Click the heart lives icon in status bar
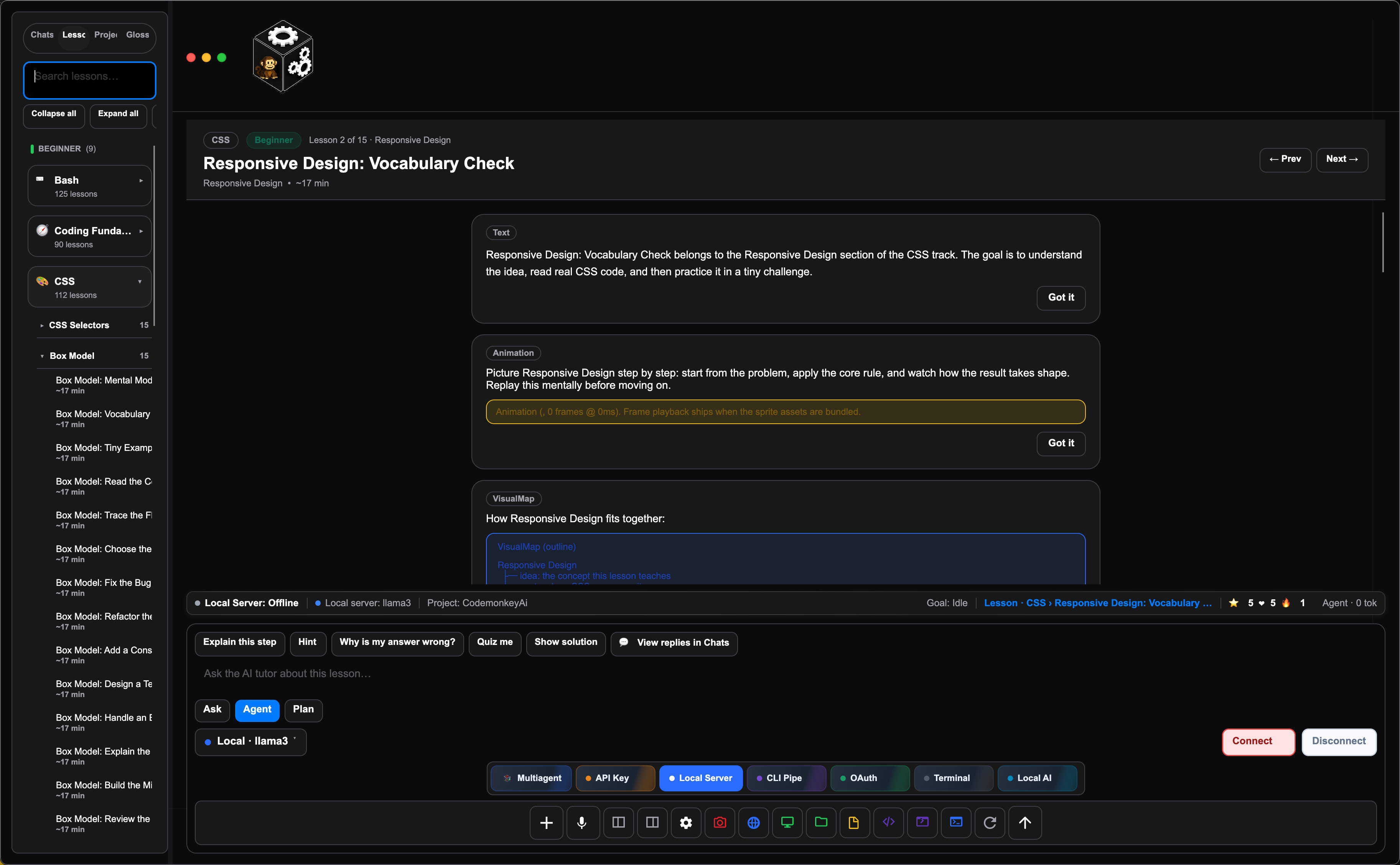The width and height of the screenshot is (1400, 865). click(x=1262, y=603)
